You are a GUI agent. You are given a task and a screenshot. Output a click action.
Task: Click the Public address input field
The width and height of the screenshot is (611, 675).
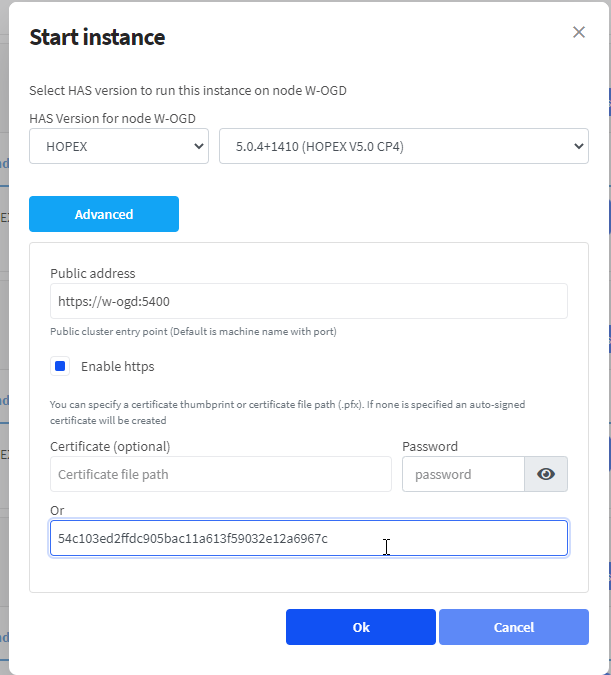tap(309, 301)
